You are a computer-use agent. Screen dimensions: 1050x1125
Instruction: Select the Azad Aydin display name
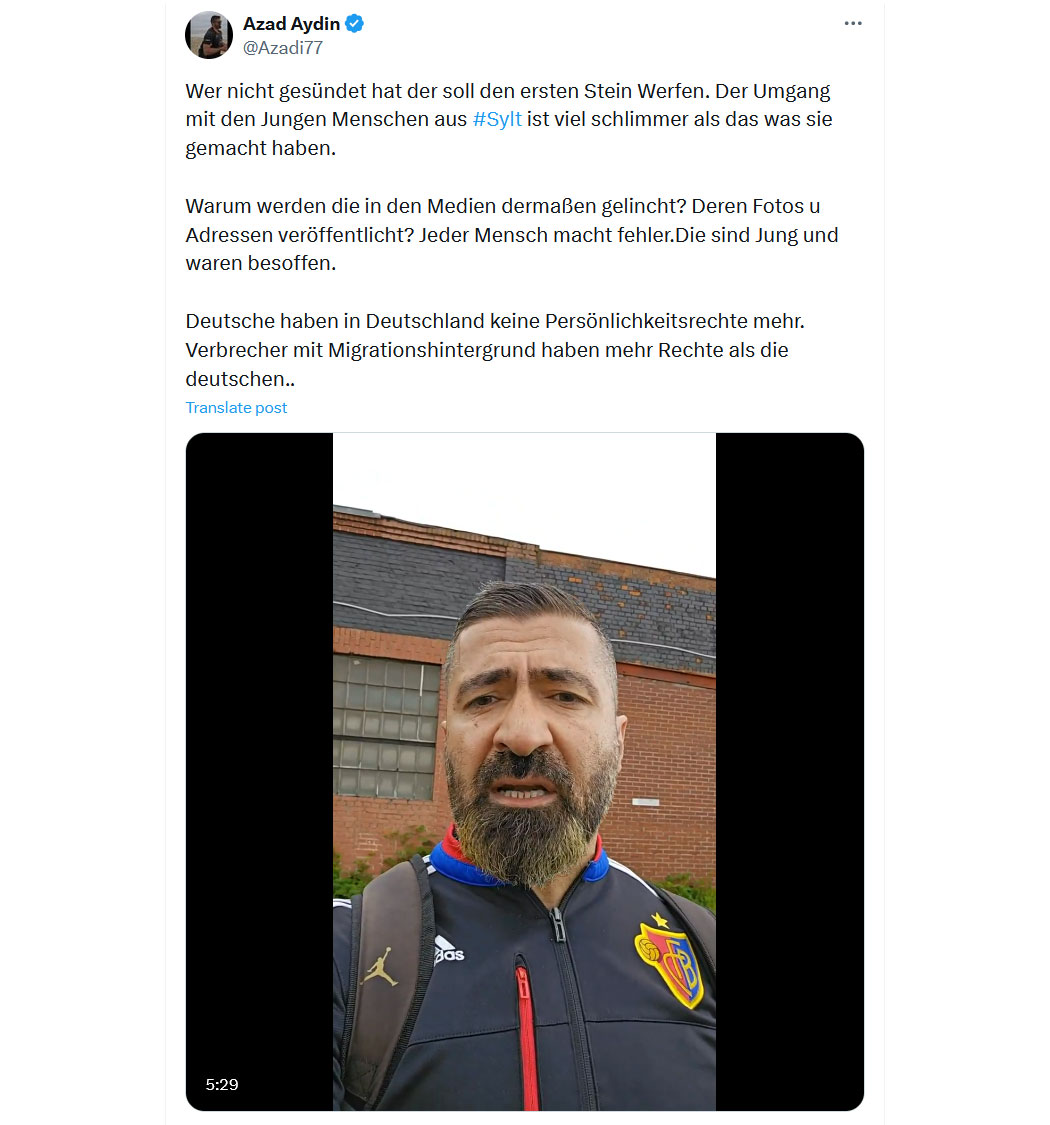point(291,24)
